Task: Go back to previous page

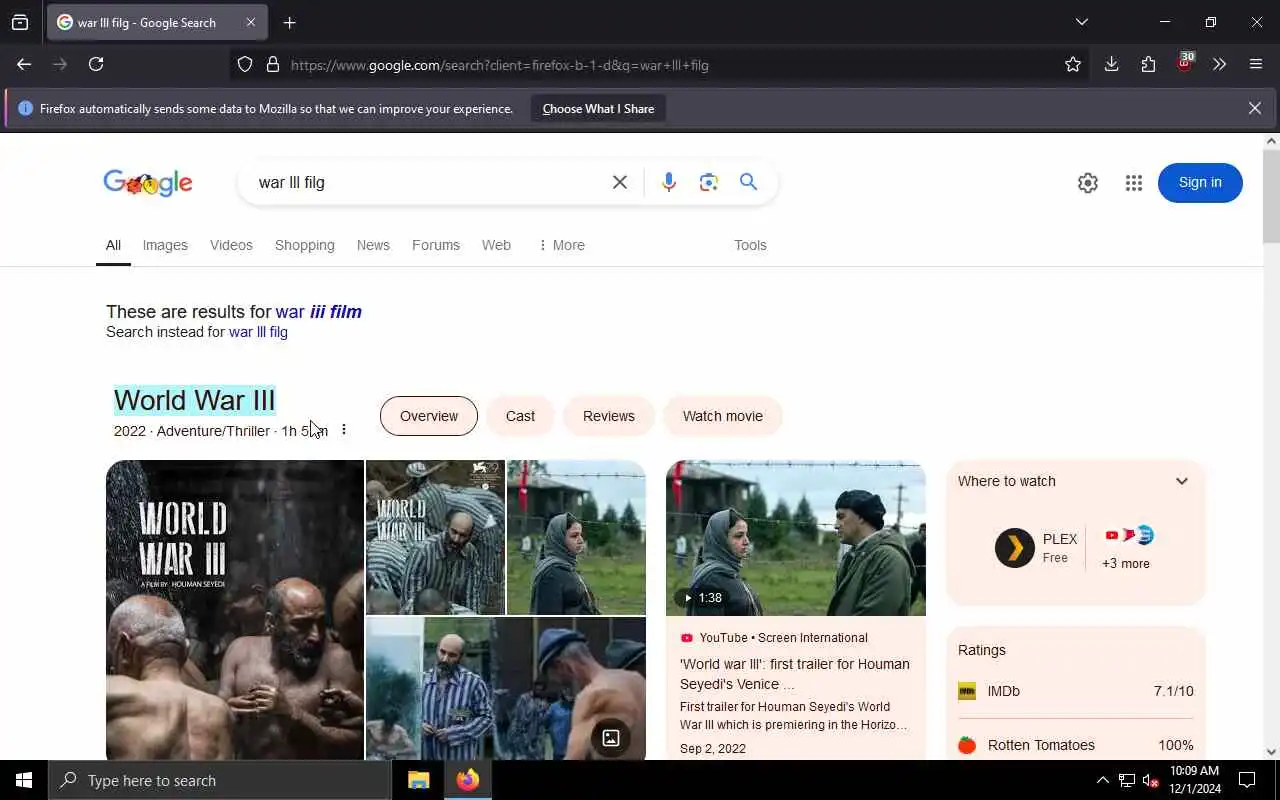Action: [24, 64]
